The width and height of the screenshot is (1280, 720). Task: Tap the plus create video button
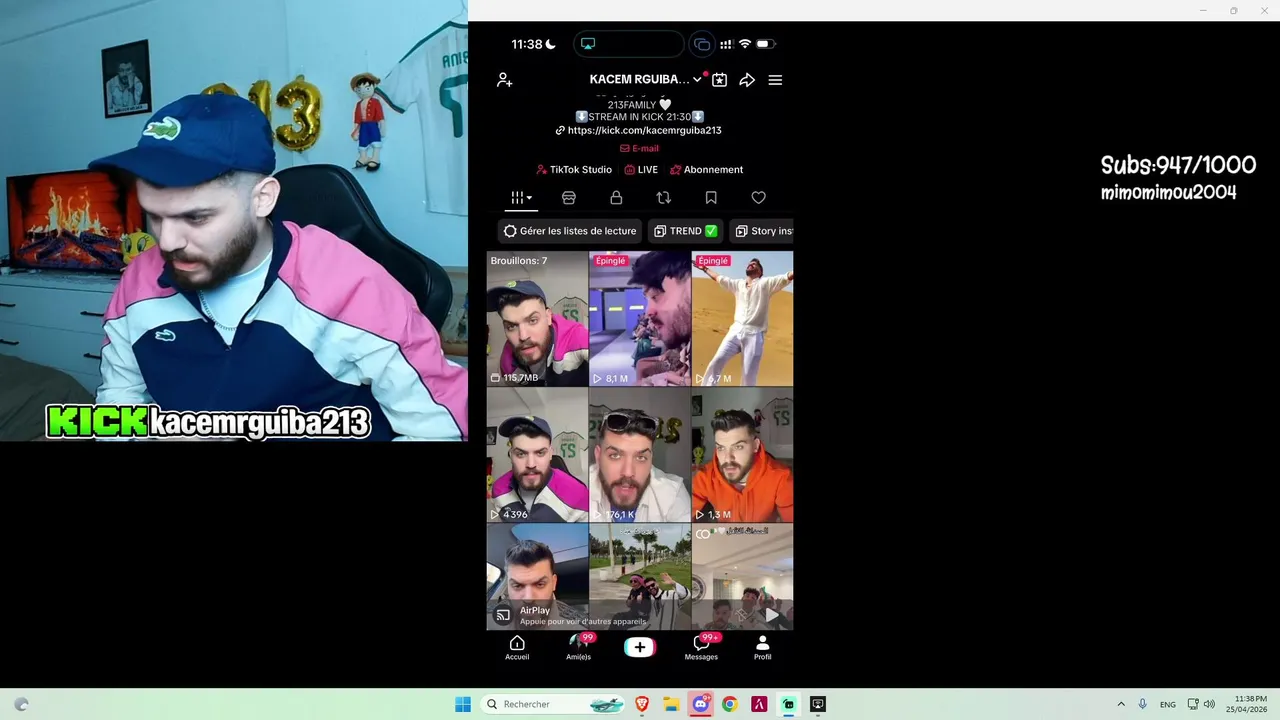click(x=640, y=647)
